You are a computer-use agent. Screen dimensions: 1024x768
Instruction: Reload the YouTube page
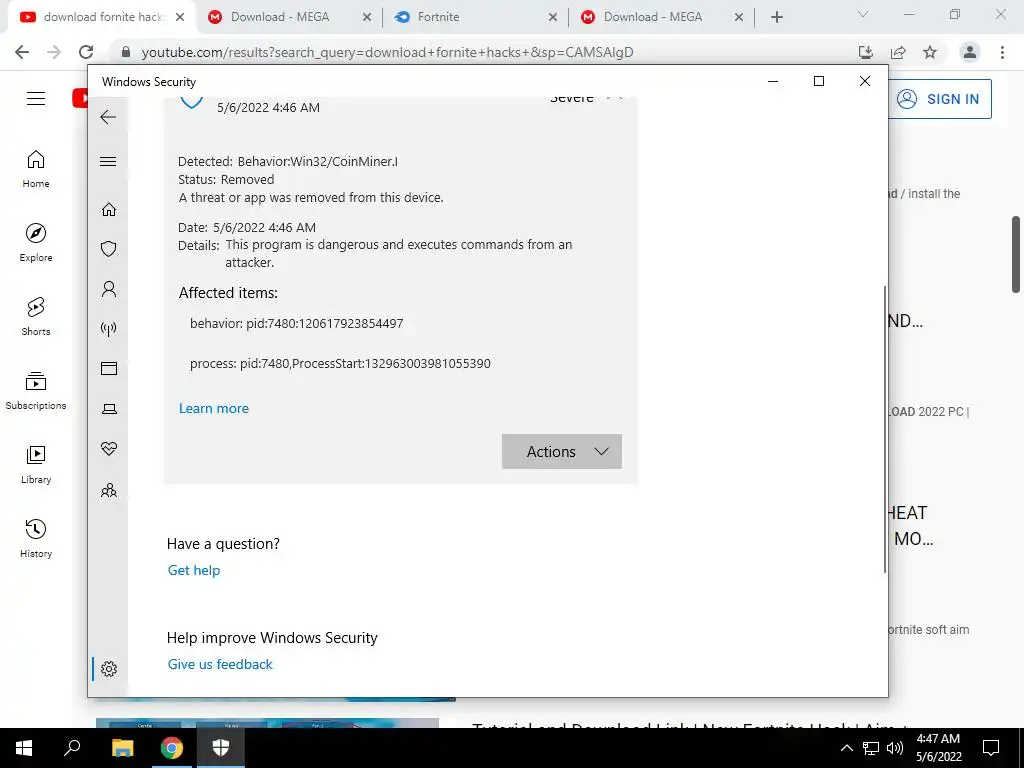tap(86, 52)
